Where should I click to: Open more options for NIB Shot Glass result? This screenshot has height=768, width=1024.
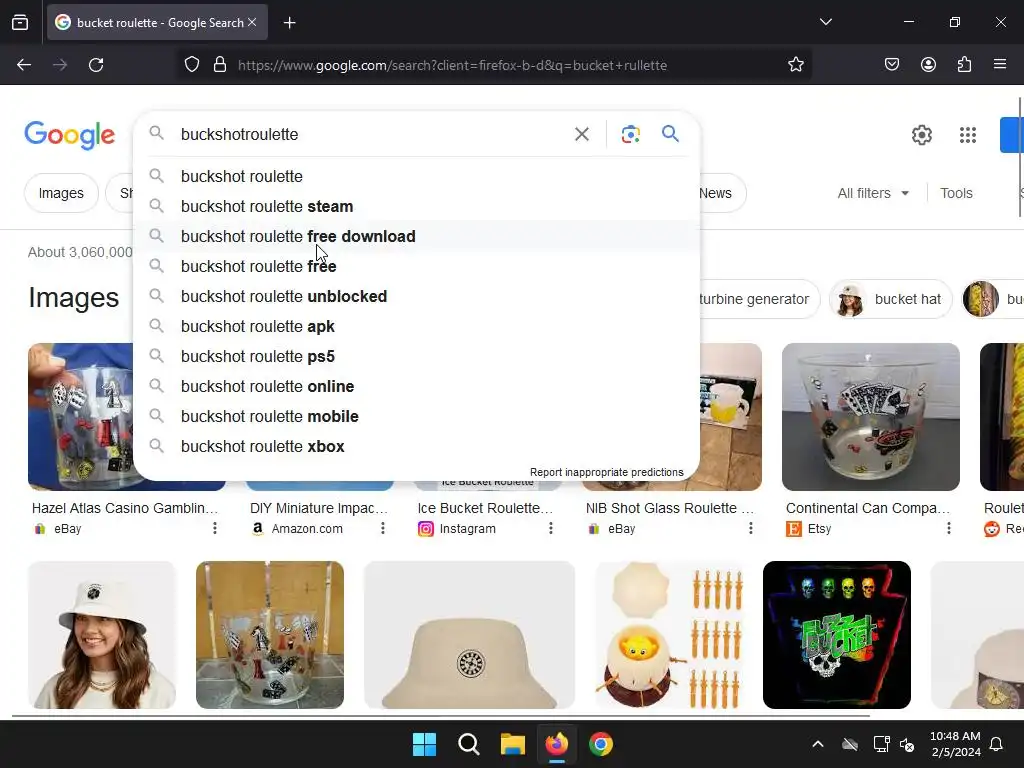(750, 528)
